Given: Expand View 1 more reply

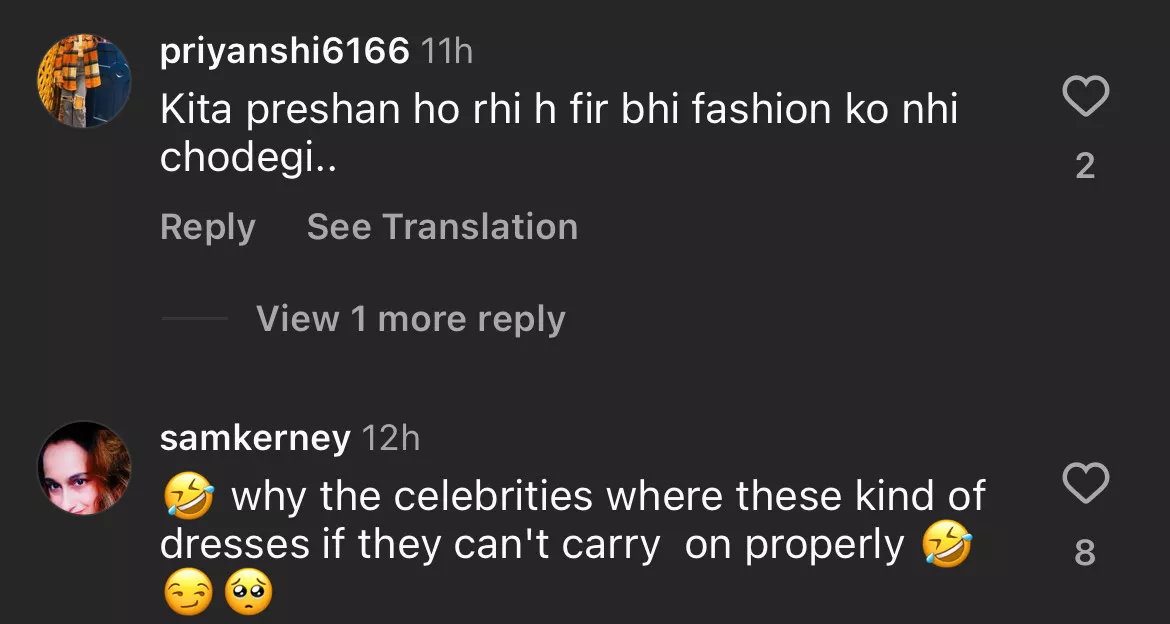Looking at the screenshot, I should tap(411, 319).
